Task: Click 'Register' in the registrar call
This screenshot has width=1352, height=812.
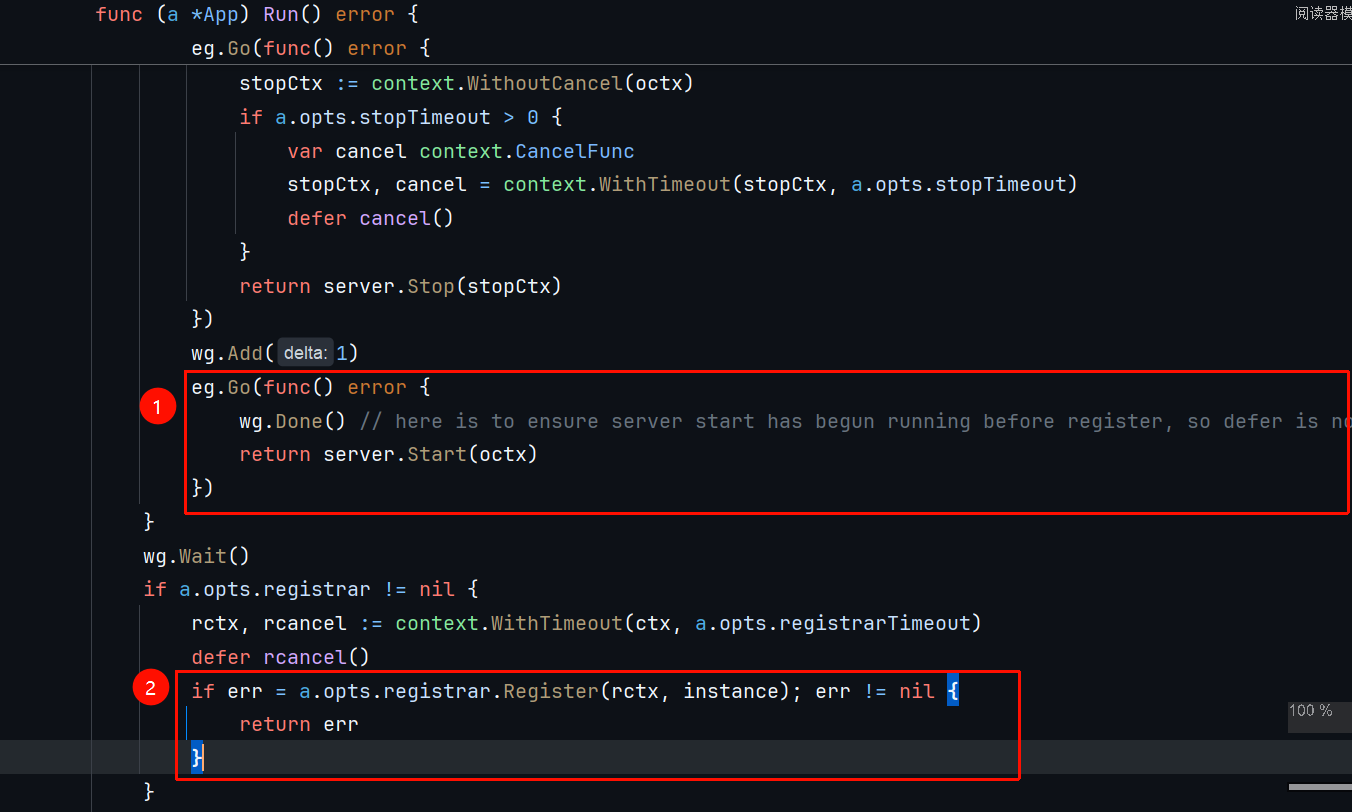Action: point(550,691)
